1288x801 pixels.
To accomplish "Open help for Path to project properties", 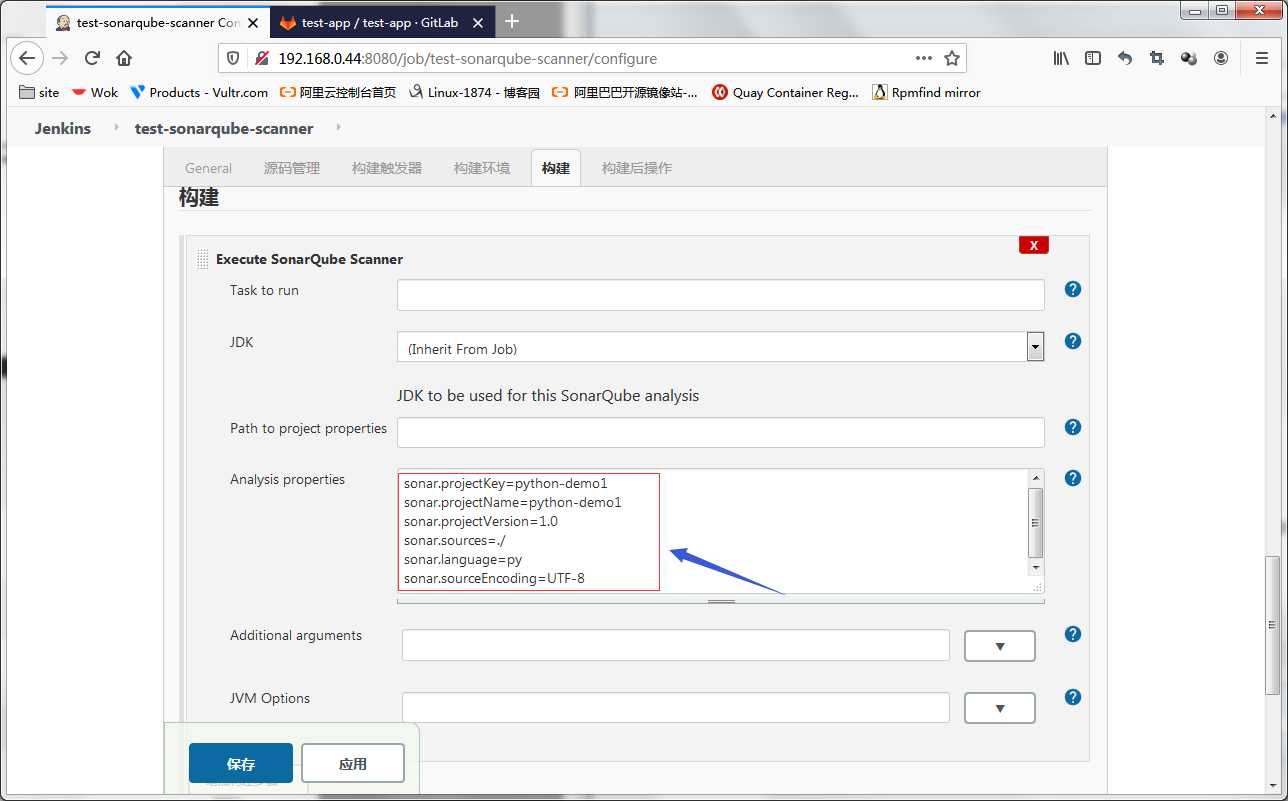I will pos(1072,427).
